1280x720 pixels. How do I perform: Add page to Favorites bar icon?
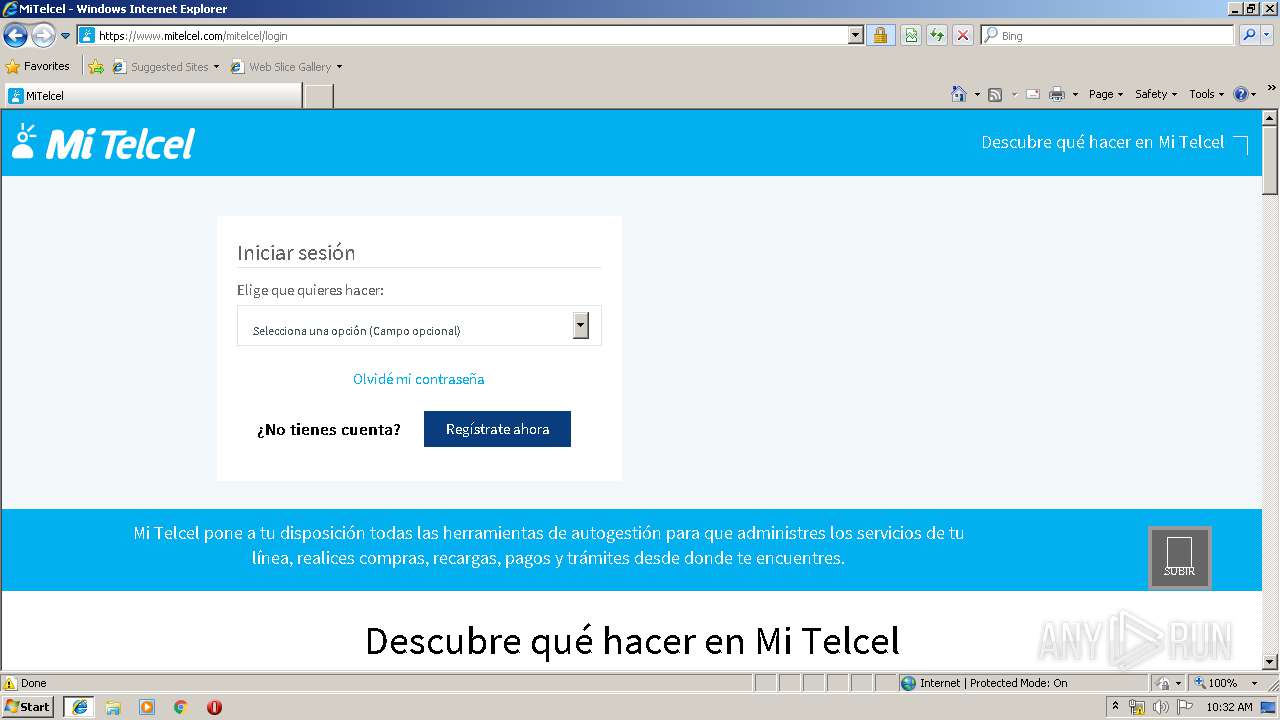coord(96,67)
